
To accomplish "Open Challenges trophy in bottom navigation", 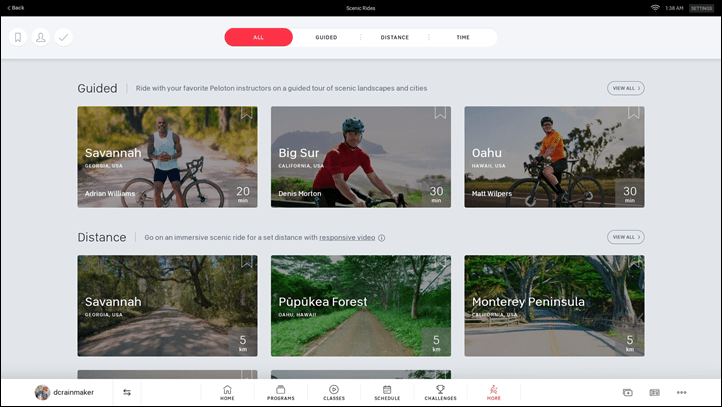I will [440, 393].
